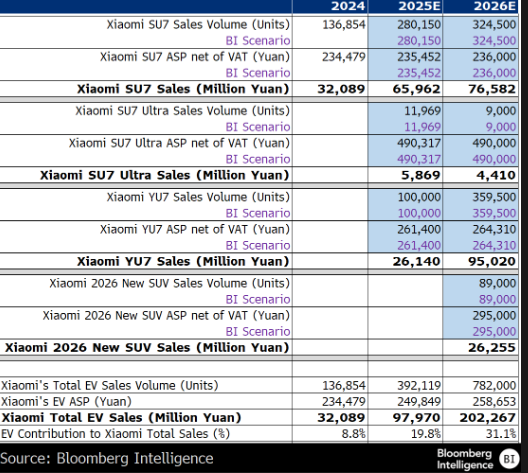528x473 pixels.
Task: Select 32,089 in Total EV Sales row
Action: pyautogui.click(x=341, y=418)
